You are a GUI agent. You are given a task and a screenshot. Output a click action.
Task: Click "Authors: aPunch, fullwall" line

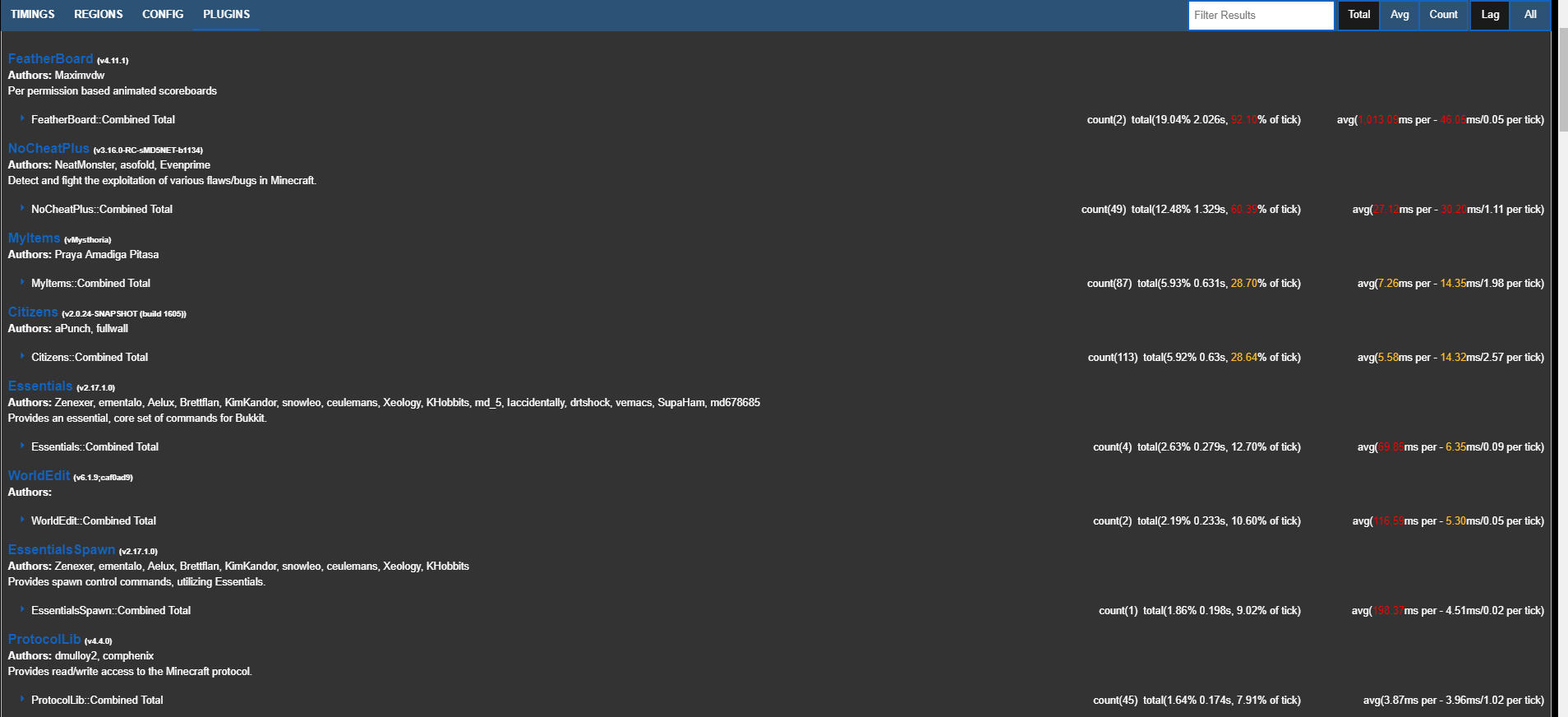pos(68,328)
